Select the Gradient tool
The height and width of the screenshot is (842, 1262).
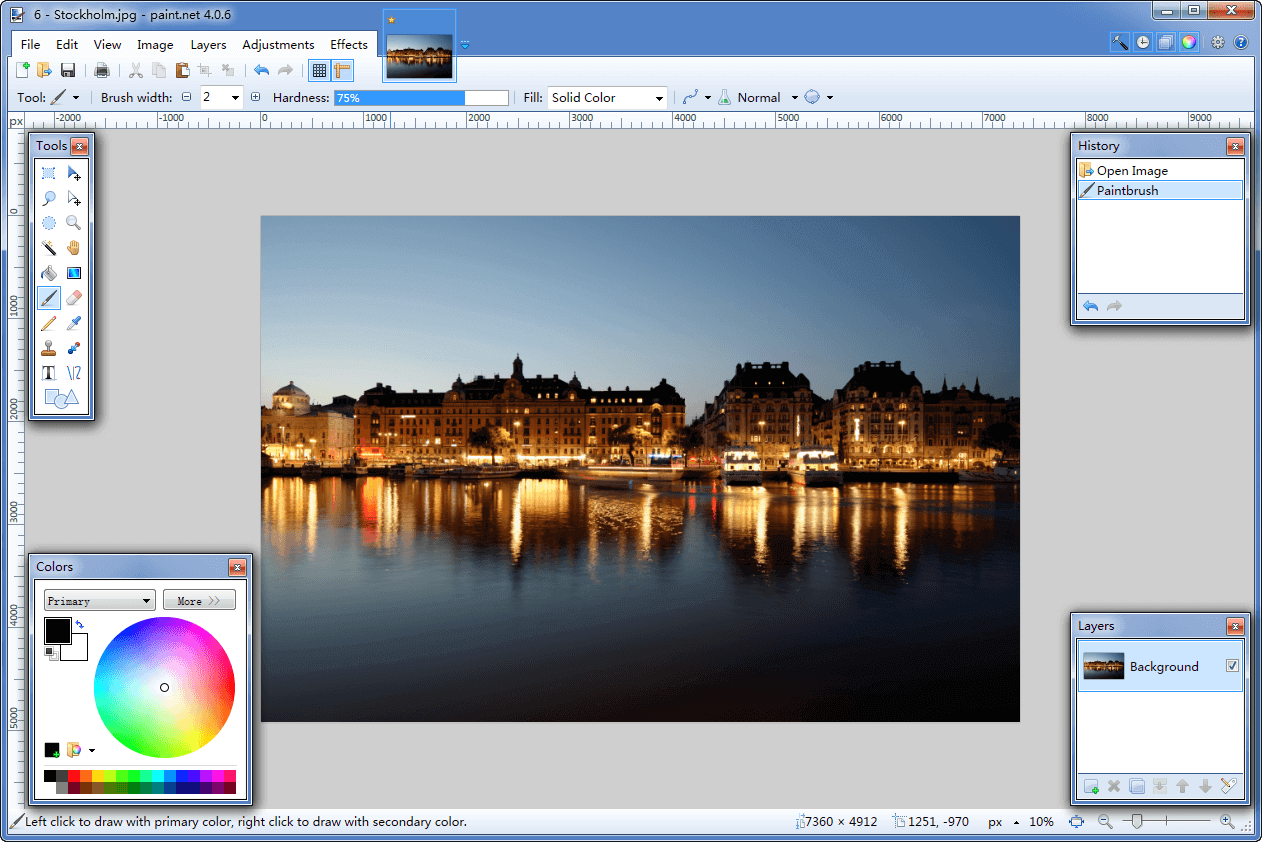(73, 272)
